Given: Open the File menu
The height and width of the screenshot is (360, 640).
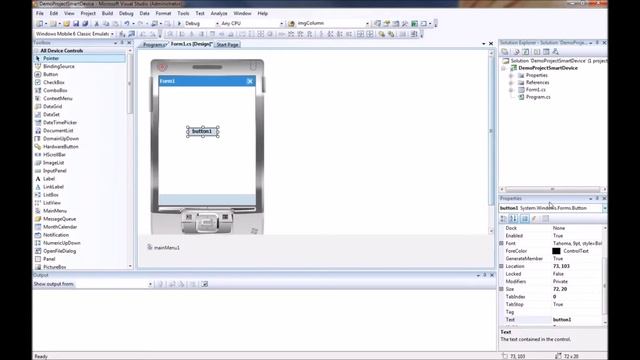Looking at the screenshot, I should pos(40,13).
